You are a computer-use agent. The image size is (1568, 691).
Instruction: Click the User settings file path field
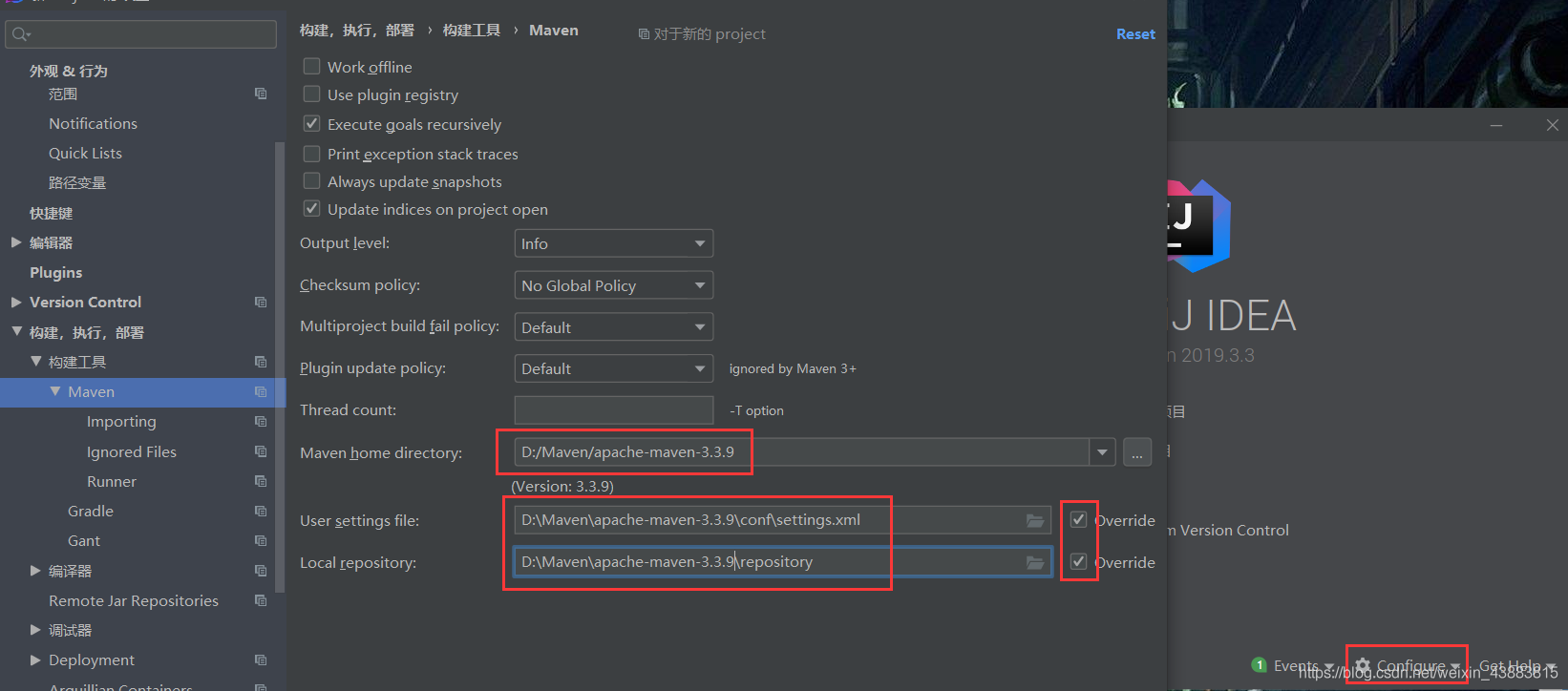click(782, 520)
